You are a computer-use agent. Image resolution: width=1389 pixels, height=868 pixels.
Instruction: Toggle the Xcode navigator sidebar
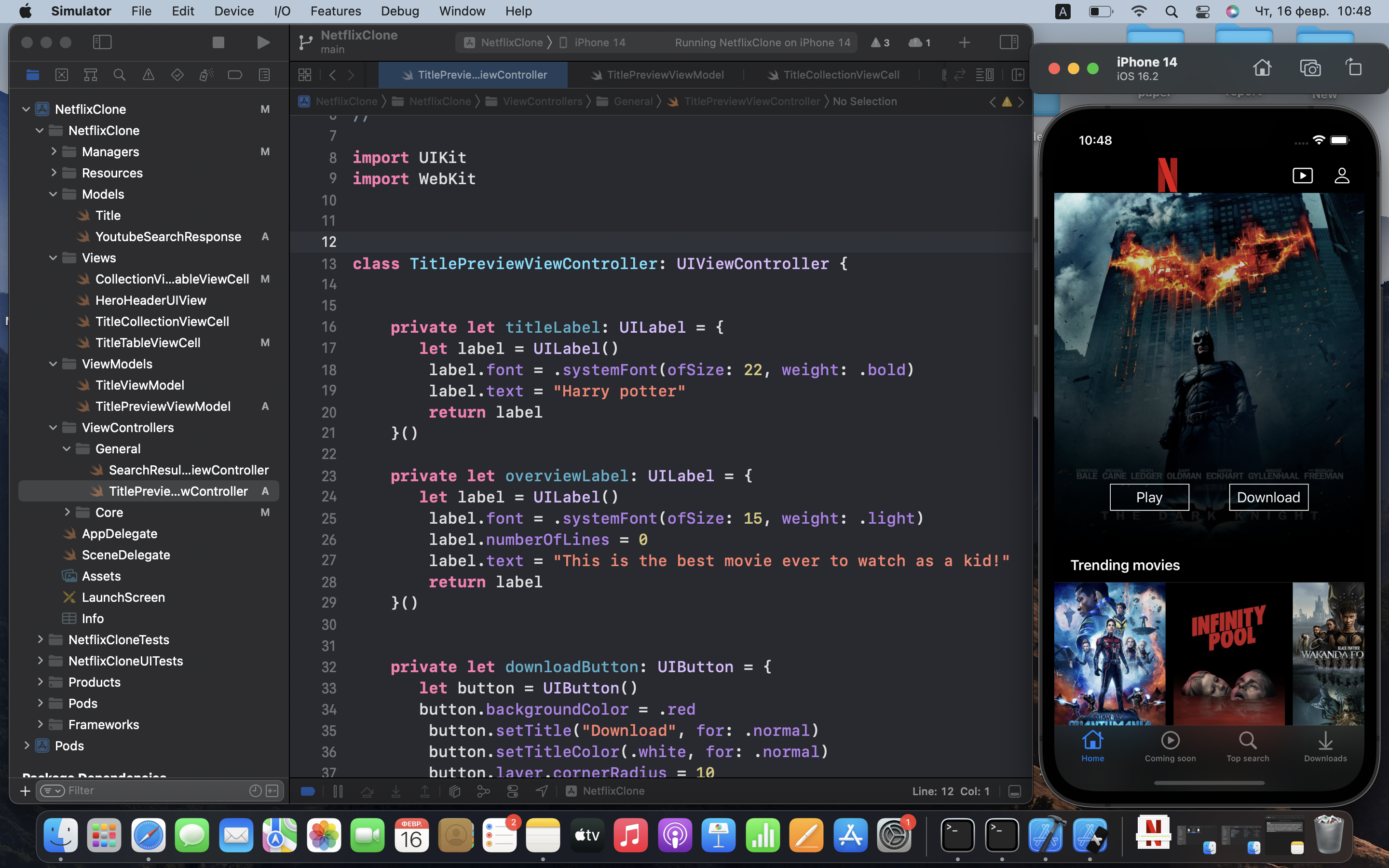coord(102,42)
